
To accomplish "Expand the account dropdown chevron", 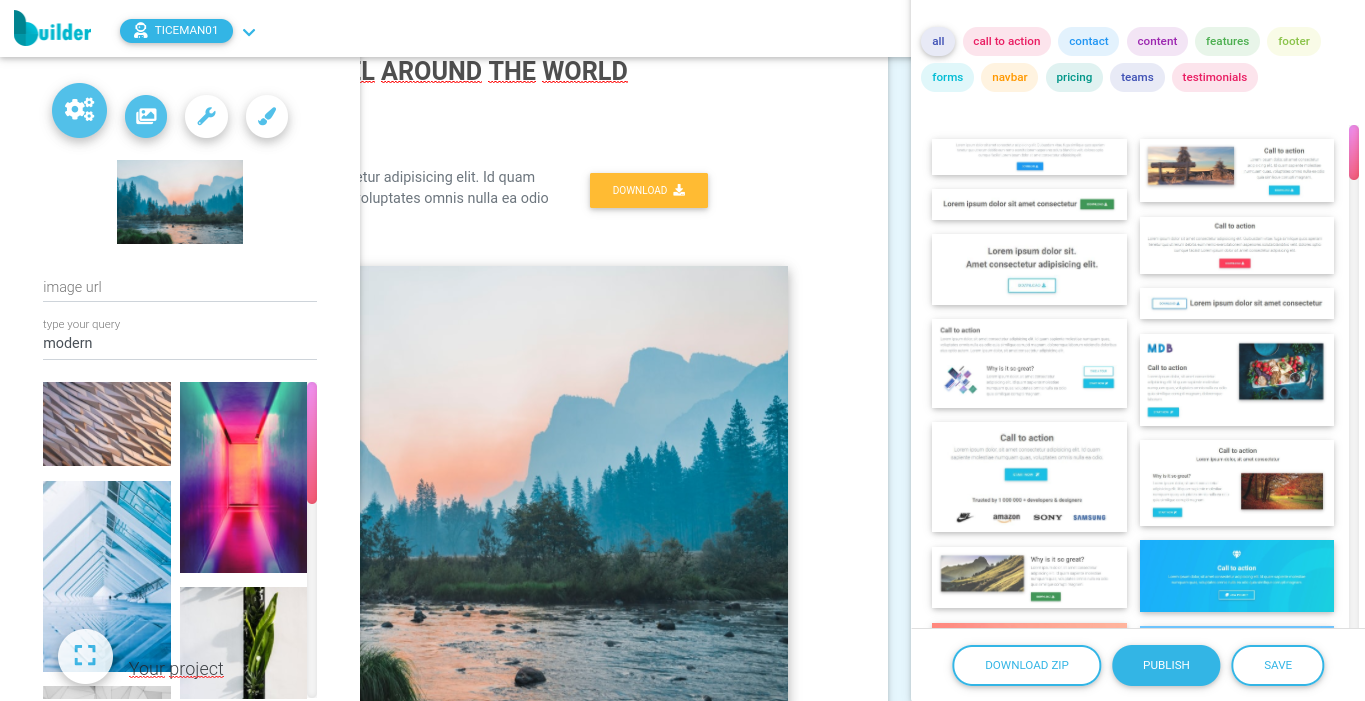I will click(x=249, y=32).
